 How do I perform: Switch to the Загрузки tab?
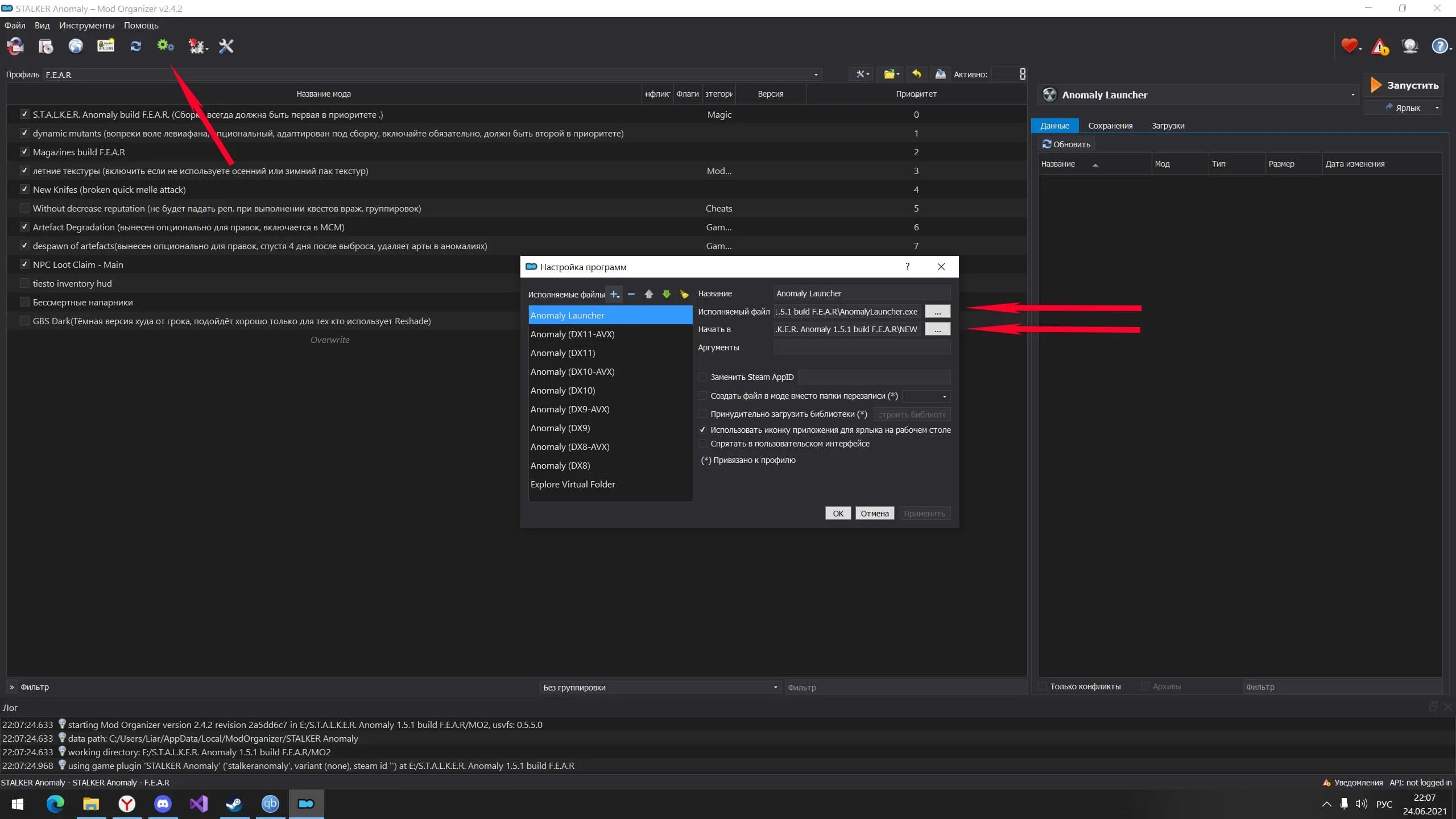(1168, 126)
